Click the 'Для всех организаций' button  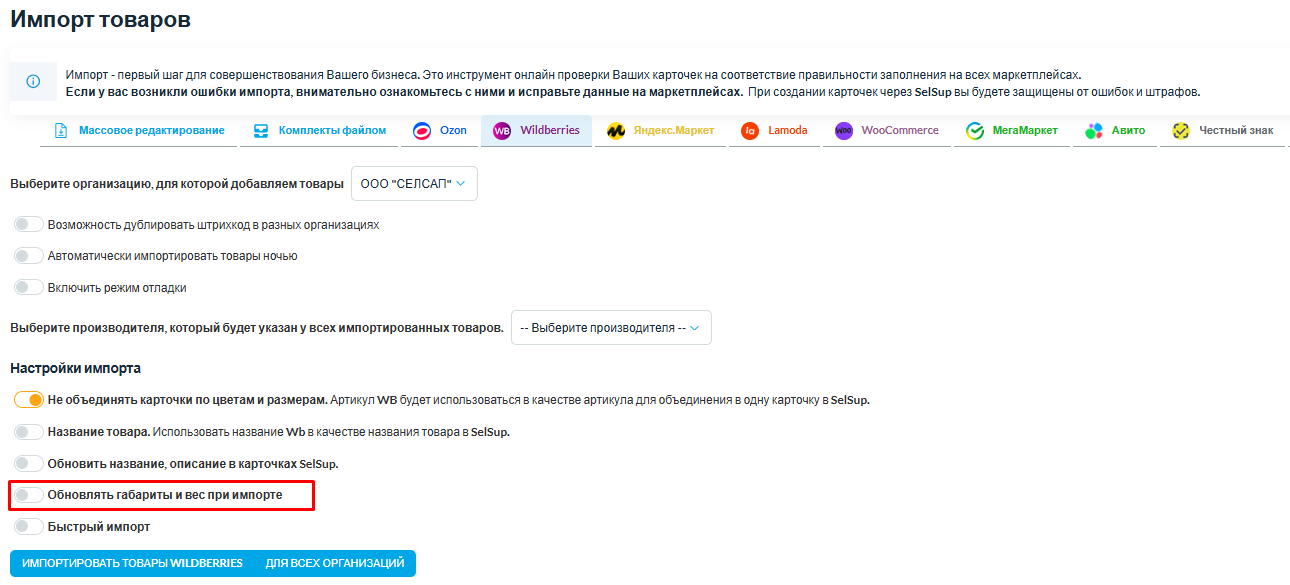point(335,564)
